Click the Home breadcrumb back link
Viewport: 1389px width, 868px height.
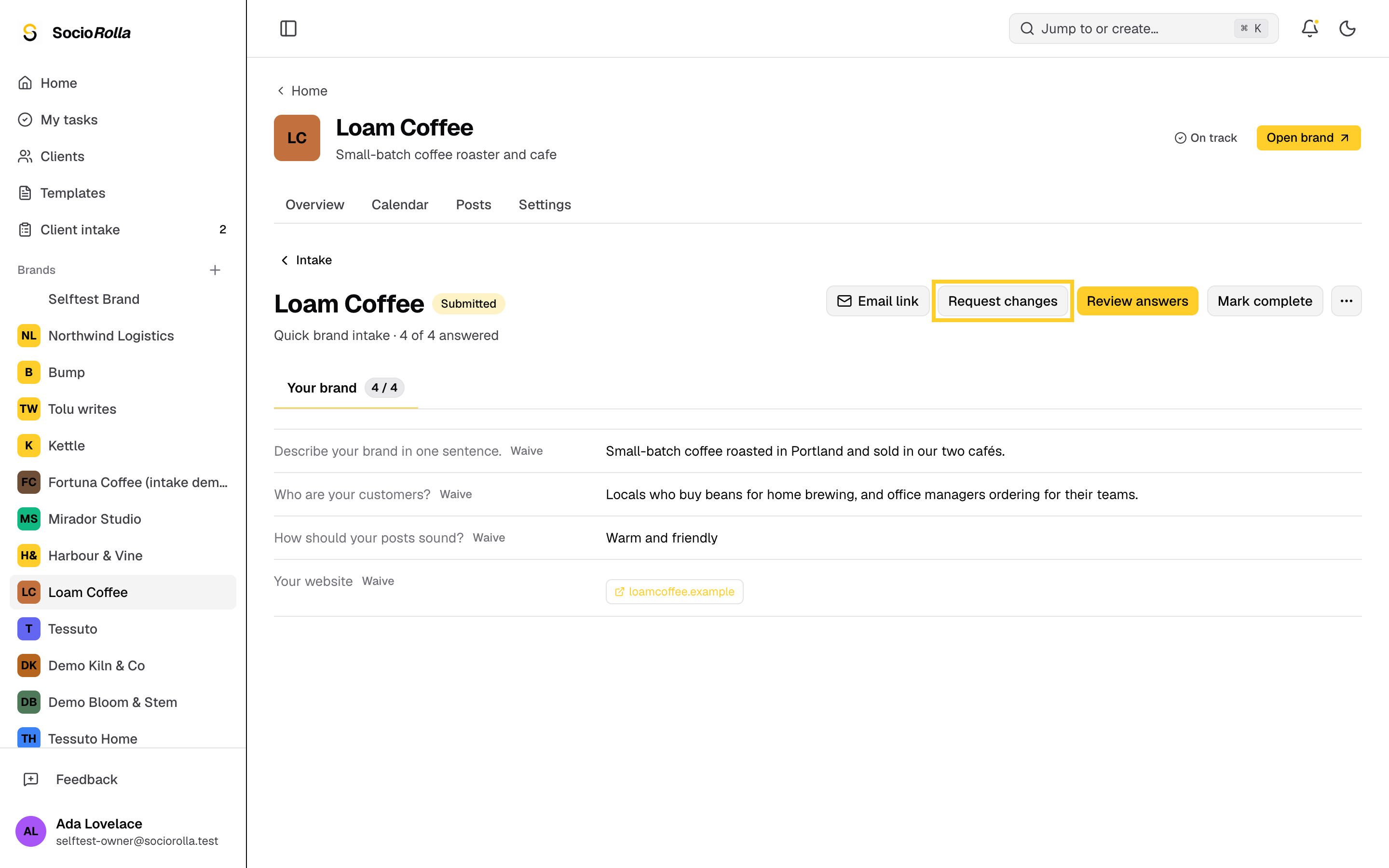(x=302, y=91)
